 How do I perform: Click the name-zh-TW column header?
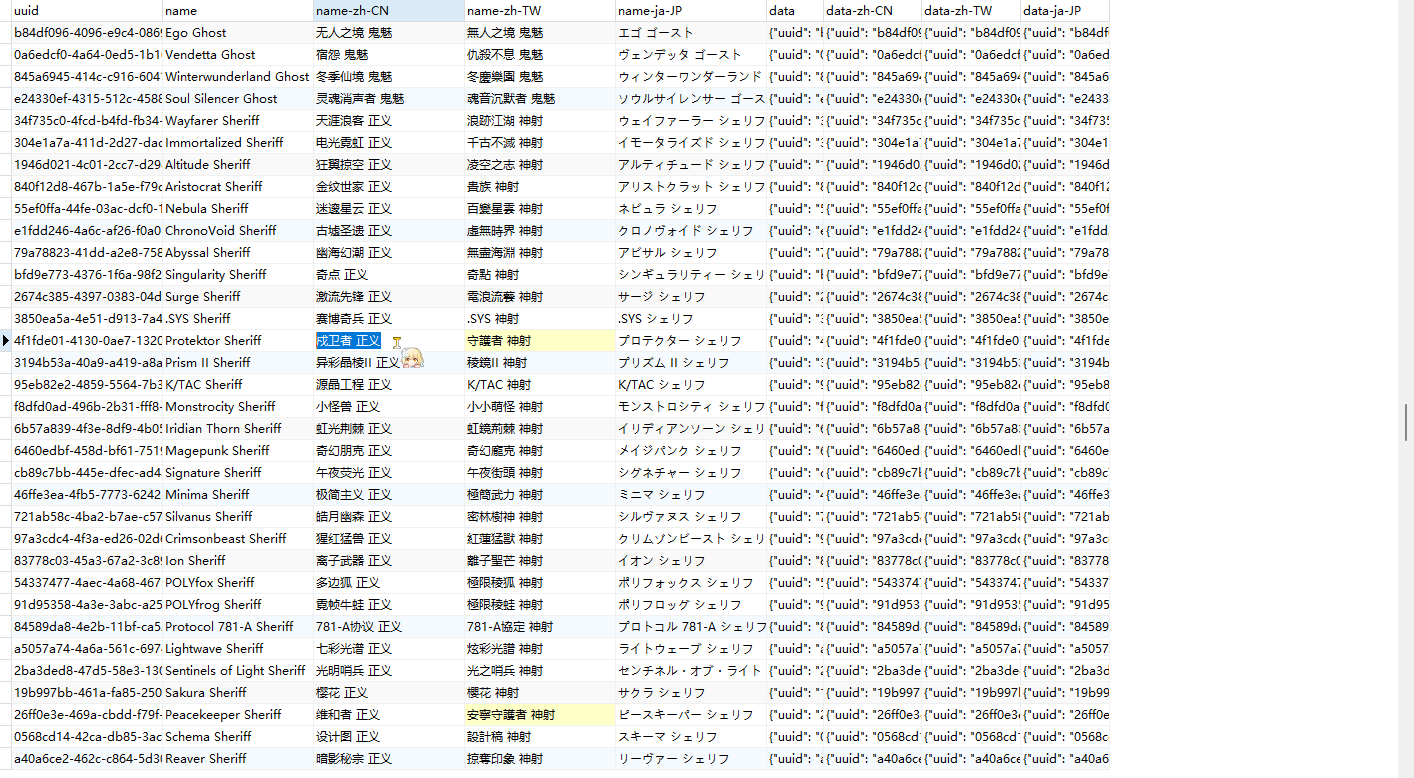[x=540, y=11]
